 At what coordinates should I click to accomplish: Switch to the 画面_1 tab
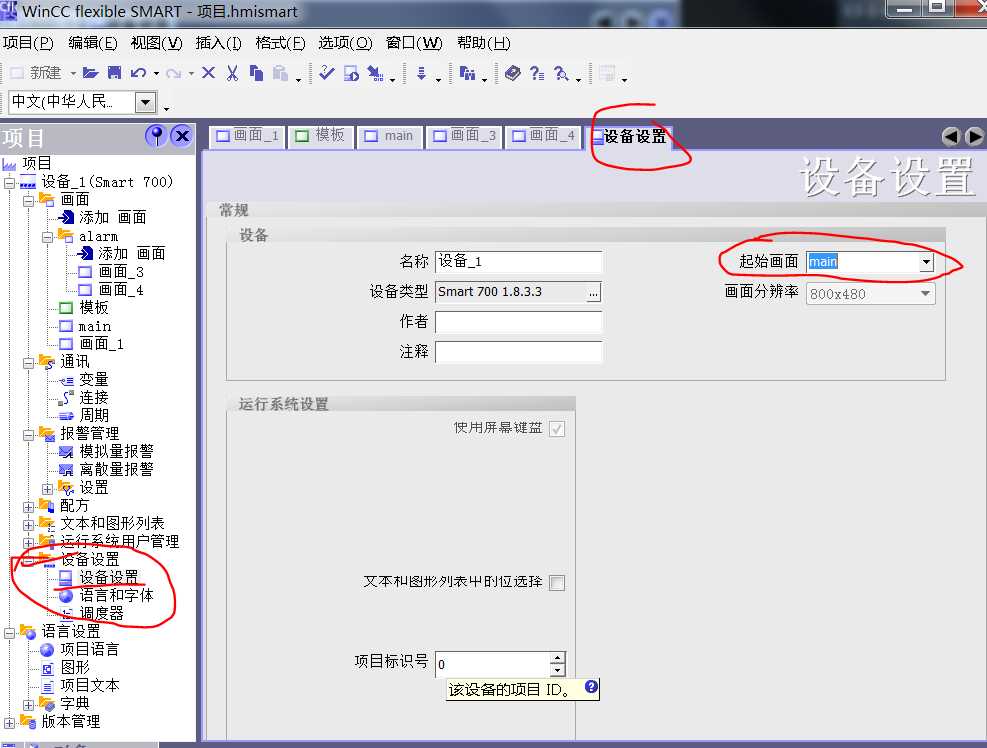pos(247,136)
